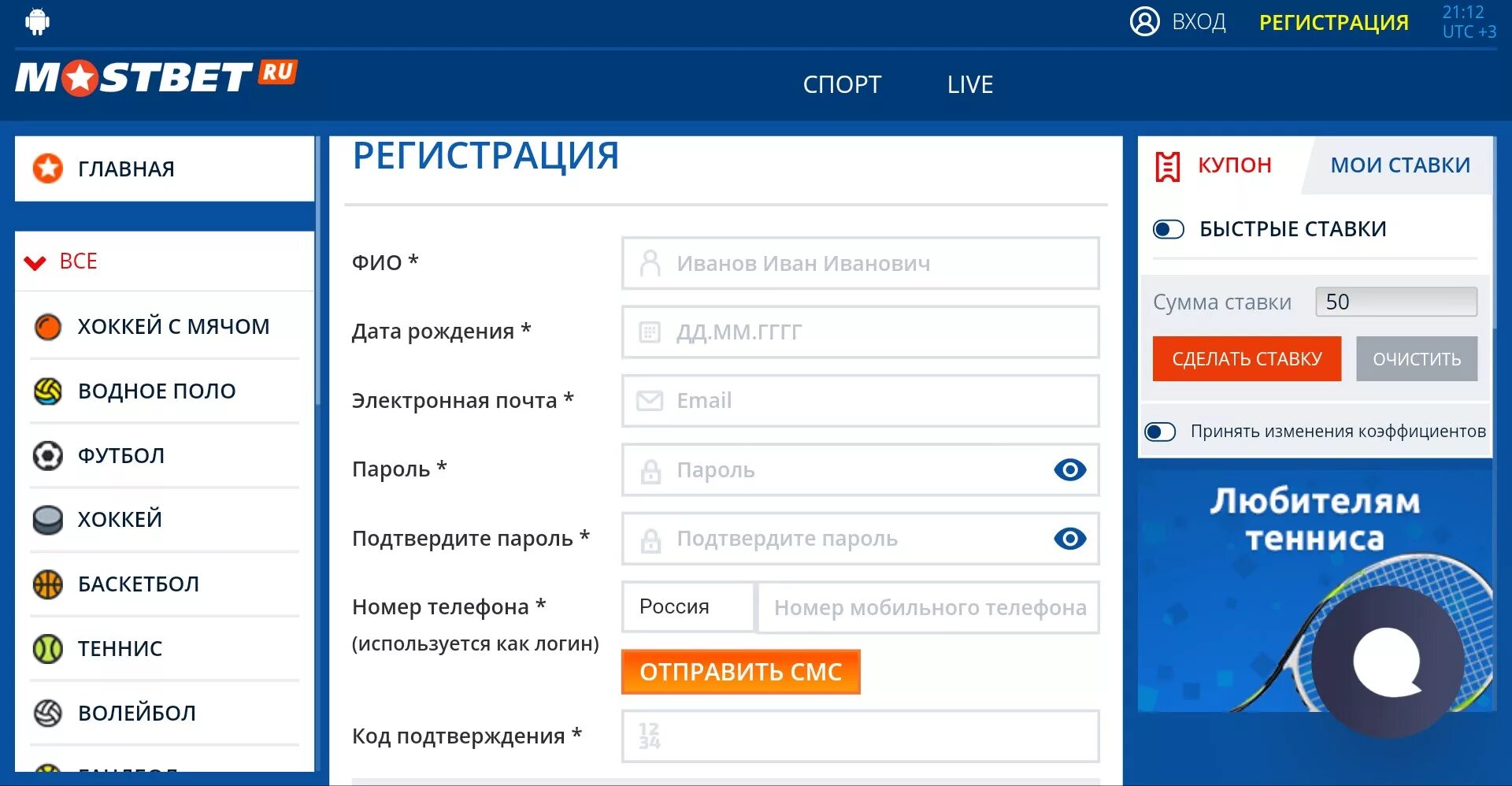Collapse the ВСЕ sports list chevron
The height and width of the screenshot is (786, 1512).
(35, 263)
